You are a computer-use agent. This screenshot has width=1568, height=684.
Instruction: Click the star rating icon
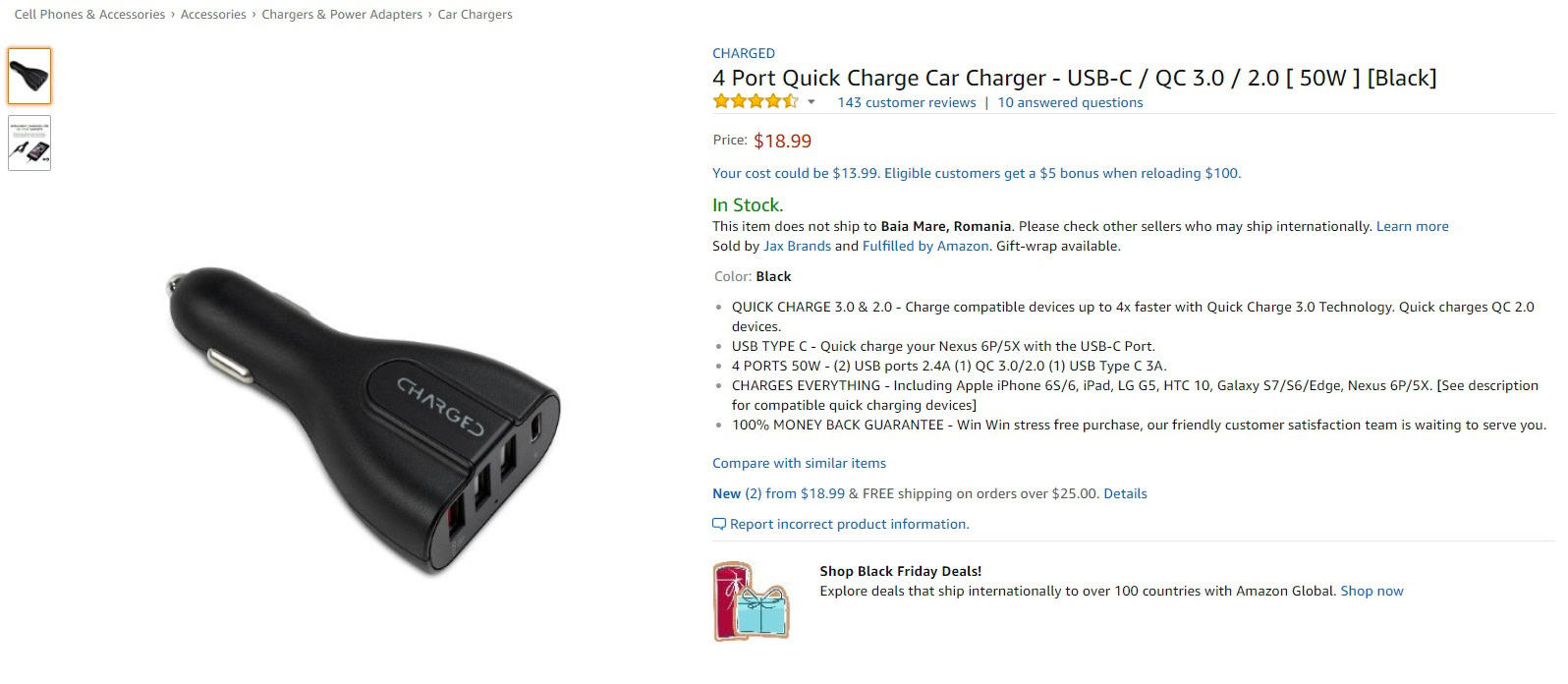[755, 101]
